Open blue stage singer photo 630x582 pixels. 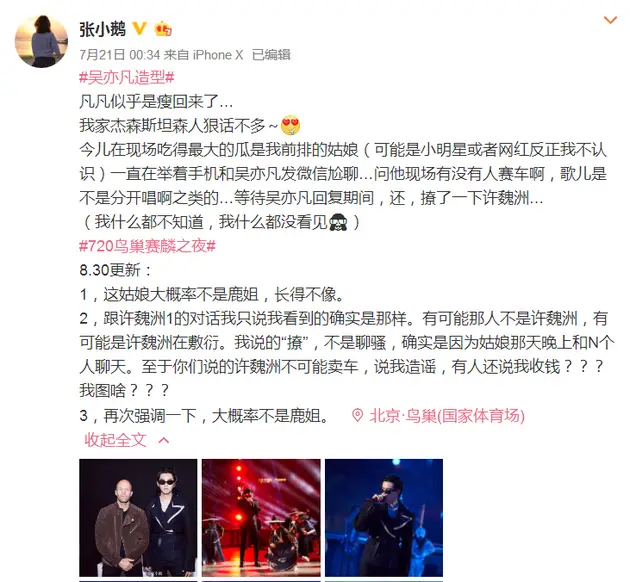coord(384,518)
